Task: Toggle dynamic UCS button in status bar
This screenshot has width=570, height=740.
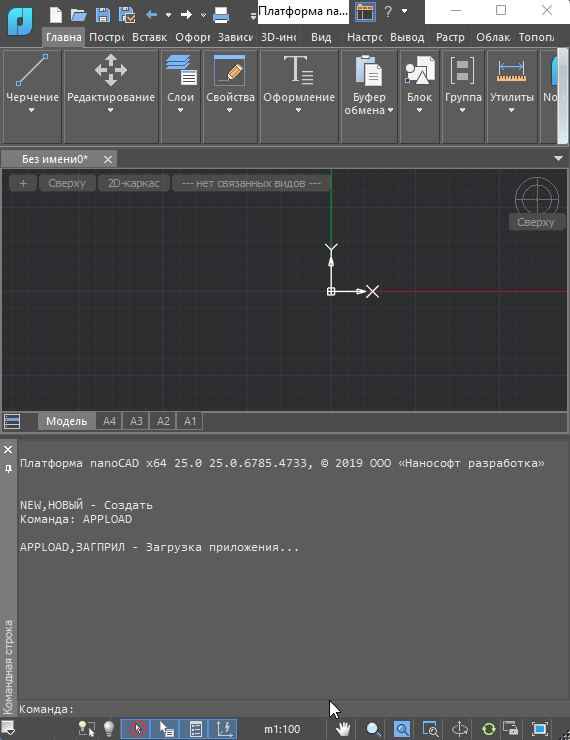Action: [x=225, y=729]
